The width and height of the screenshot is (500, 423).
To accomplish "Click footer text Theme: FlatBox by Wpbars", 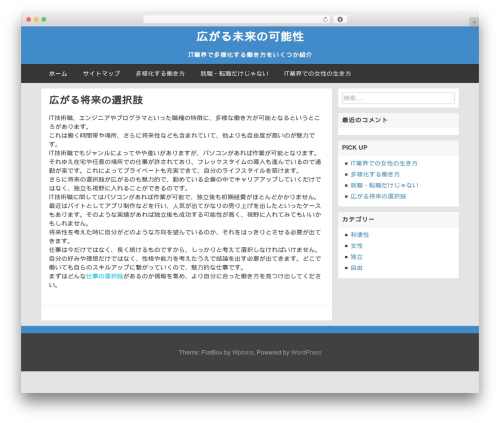I will coord(216,352).
